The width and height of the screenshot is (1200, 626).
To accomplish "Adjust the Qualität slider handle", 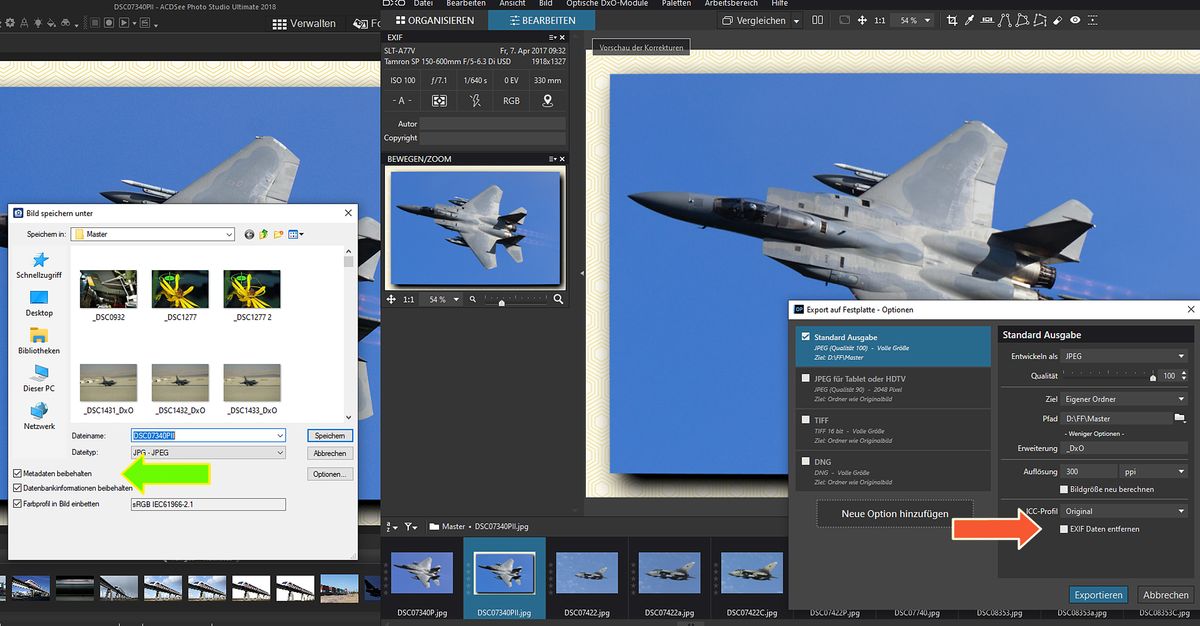I will click(1153, 377).
